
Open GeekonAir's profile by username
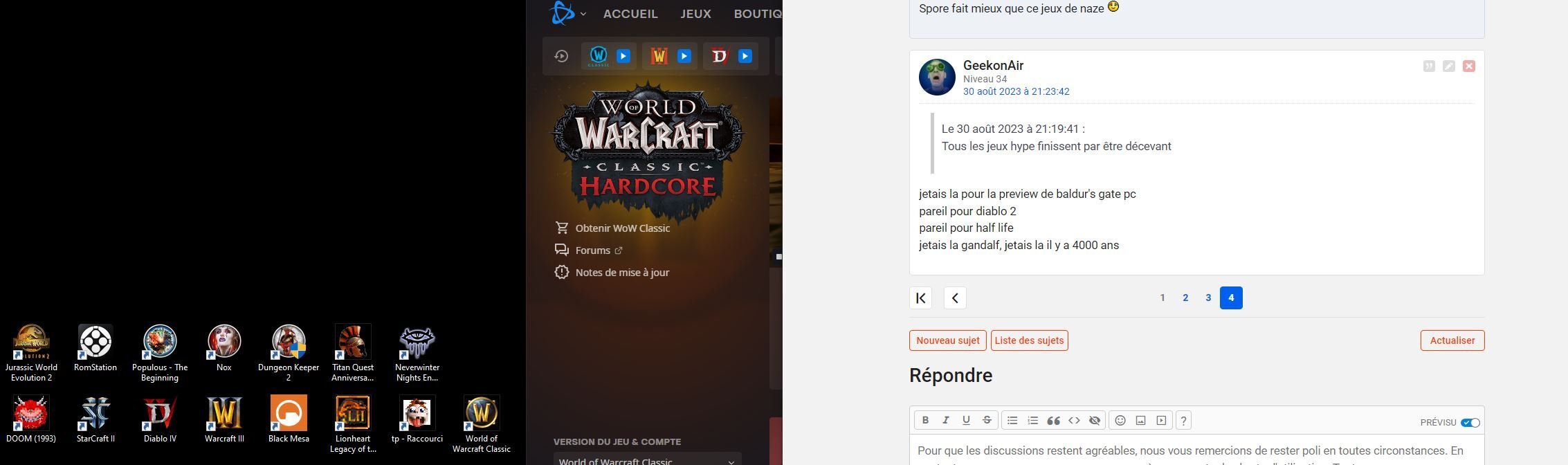click(993, 65)
